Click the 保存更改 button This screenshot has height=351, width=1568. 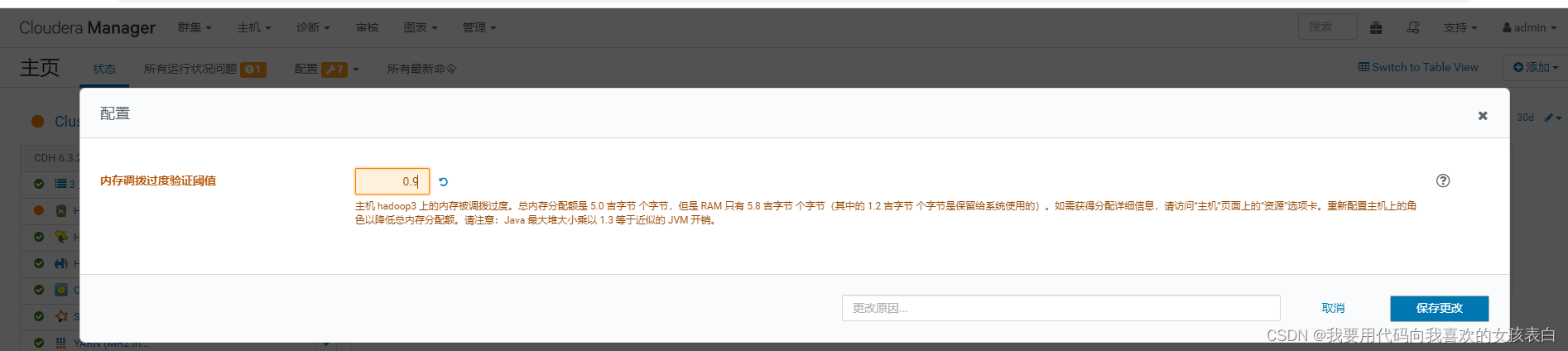1440,308
